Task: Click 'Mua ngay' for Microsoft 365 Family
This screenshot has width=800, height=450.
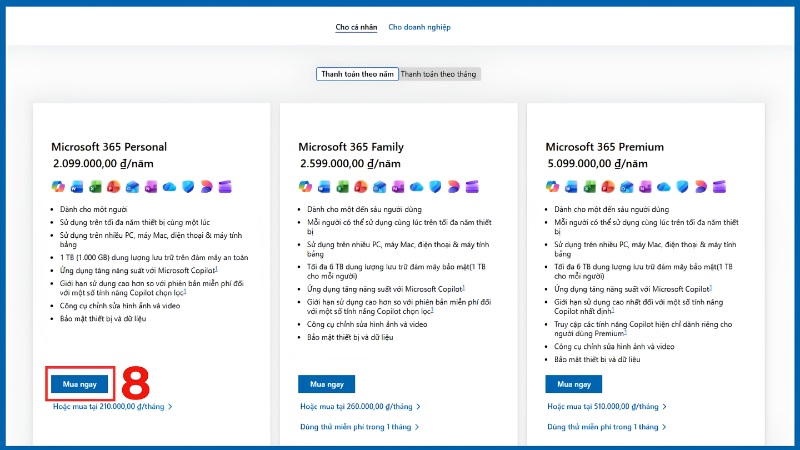Action: (x=327, y=384)
